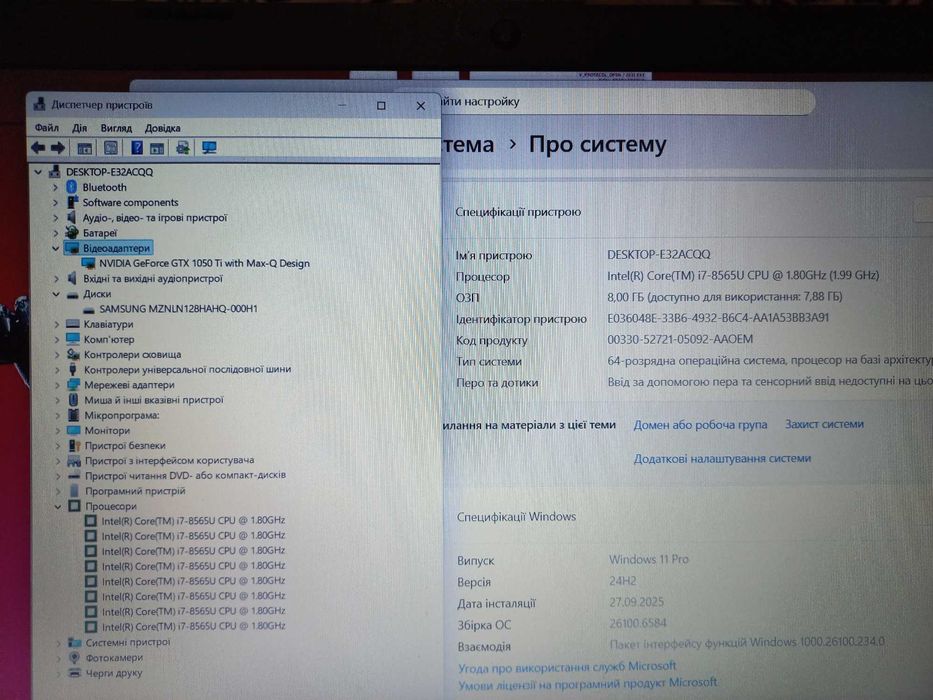This screenshot has height=700, width=933.
Task: Click the 8,00 ГБ RAM value
Action: pos(725,296)
